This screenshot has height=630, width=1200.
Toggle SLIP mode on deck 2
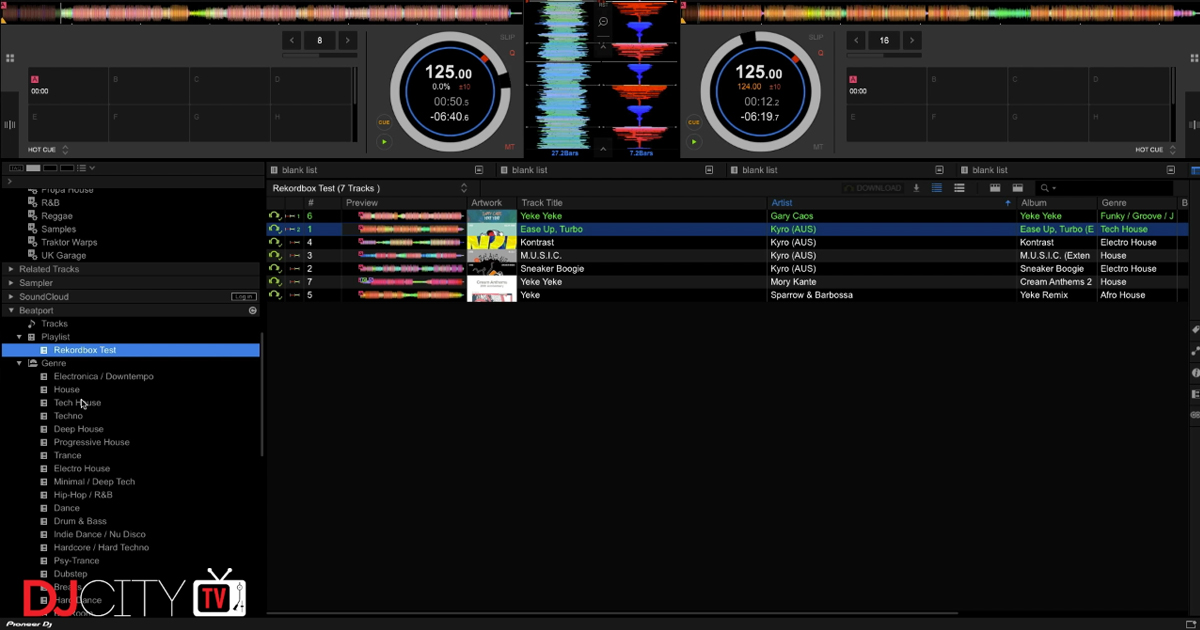817,37
